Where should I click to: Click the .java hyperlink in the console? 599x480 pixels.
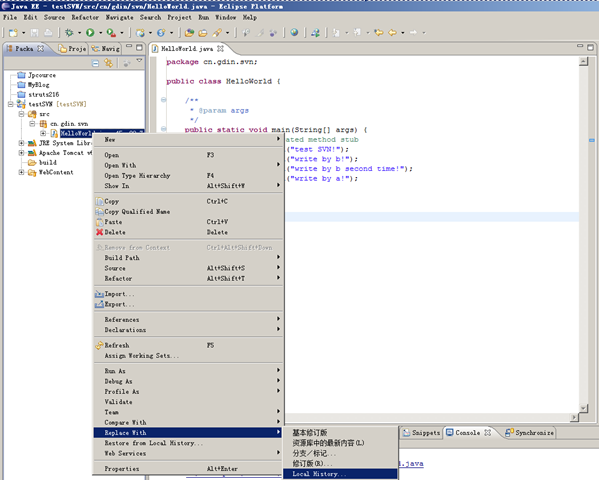[x=411, y=464]
